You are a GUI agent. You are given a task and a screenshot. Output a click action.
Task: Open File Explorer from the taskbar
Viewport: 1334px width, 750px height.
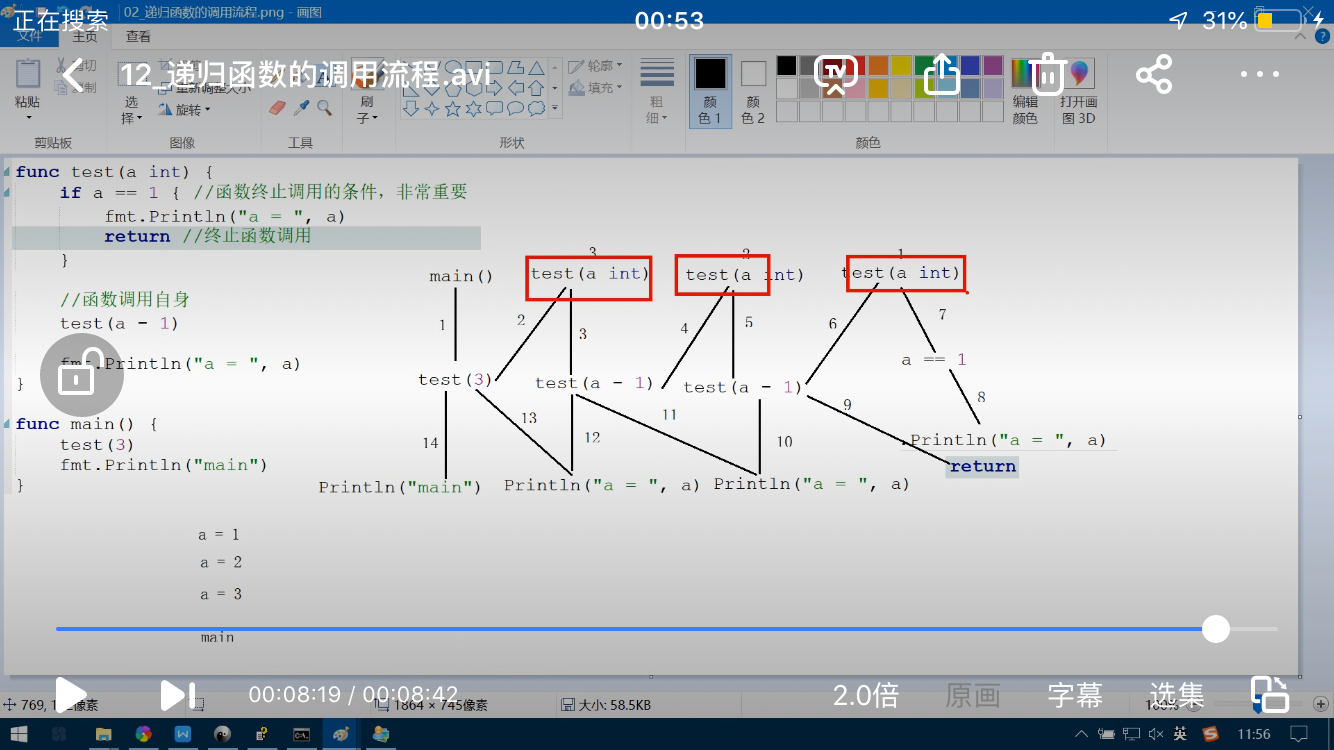click(103, 734)
